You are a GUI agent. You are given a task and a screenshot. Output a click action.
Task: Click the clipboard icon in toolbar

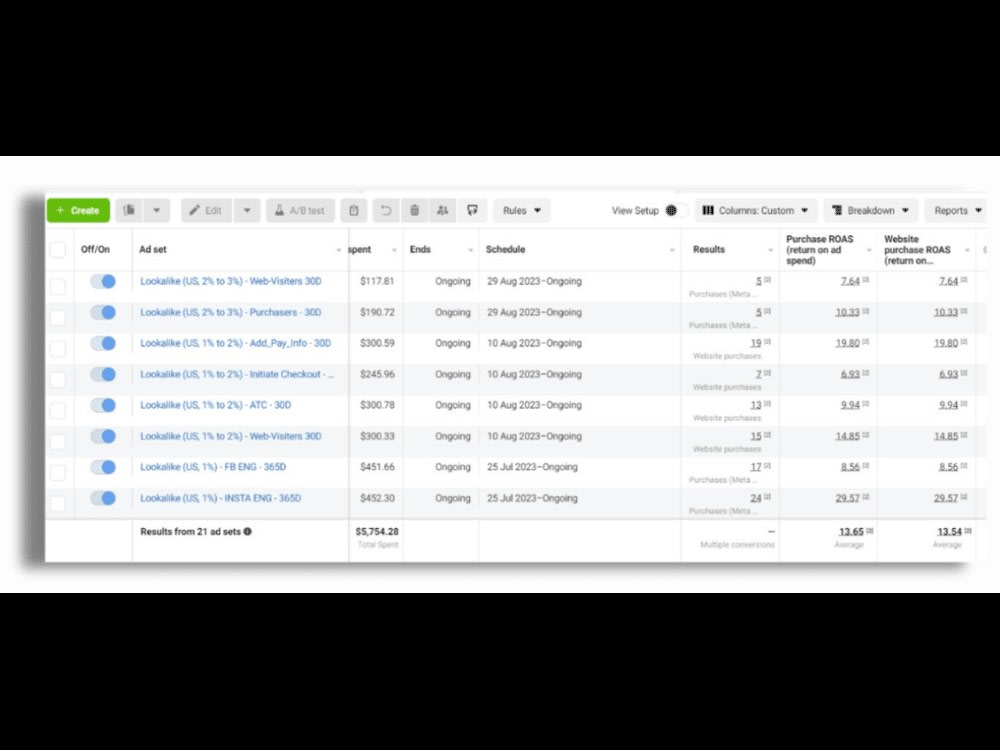(354, 210)
